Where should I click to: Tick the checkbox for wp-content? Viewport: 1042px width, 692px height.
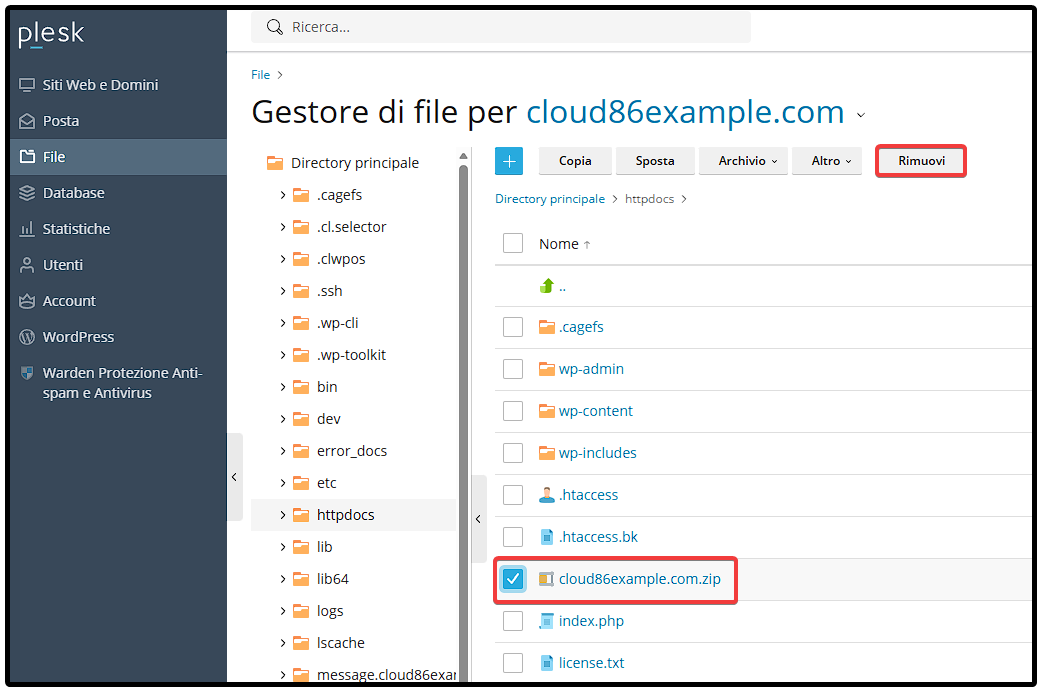click(x=513, y=411)
